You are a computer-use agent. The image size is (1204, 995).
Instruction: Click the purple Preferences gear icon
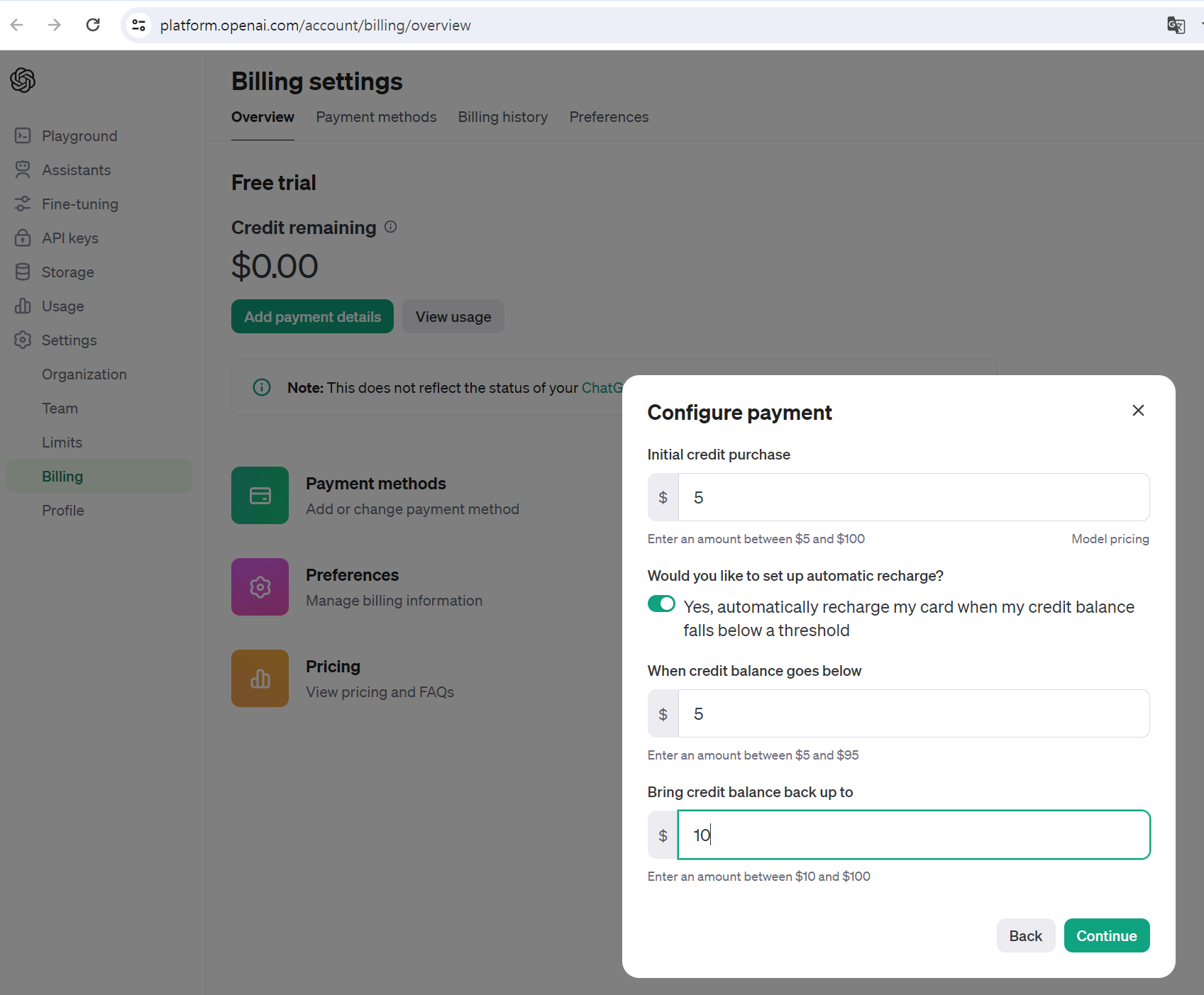[260, 587]
